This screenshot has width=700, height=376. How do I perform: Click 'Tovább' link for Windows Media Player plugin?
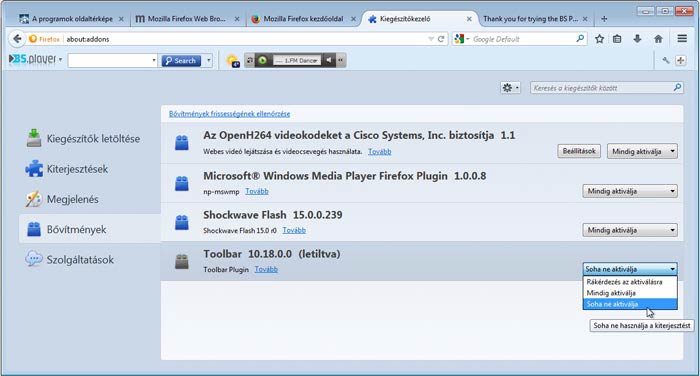[x=257, y=191]
